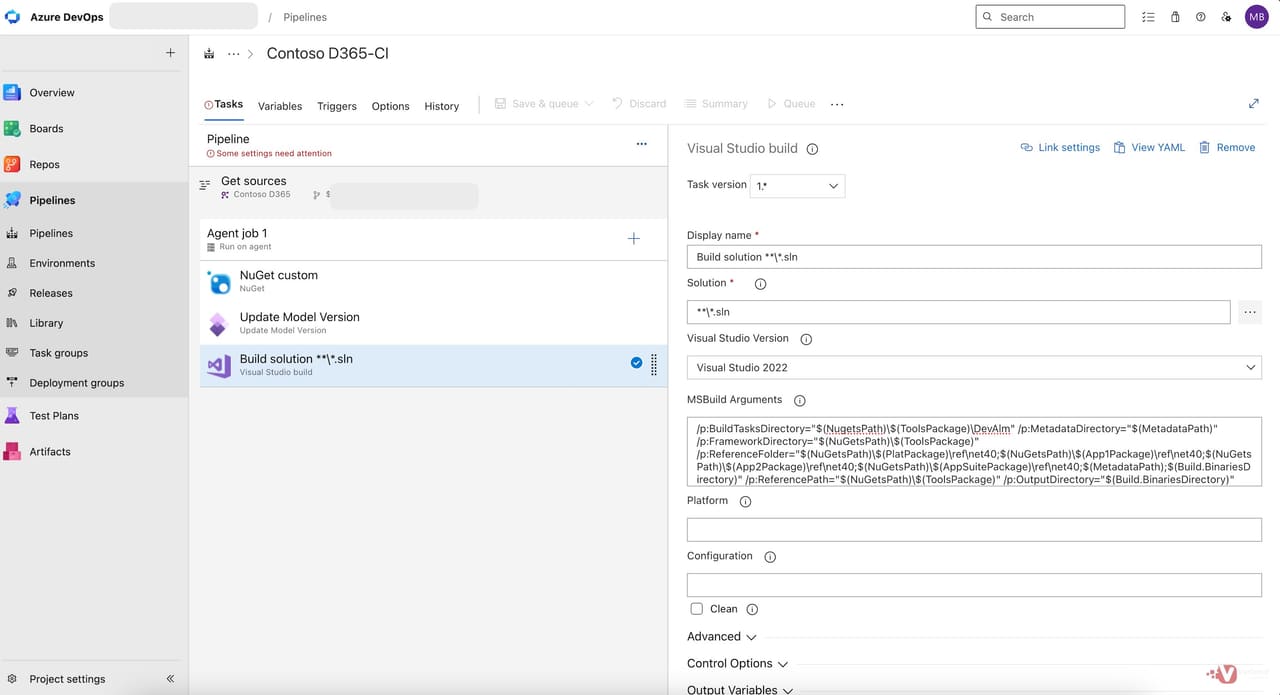The width and height of the screenshot is (1280, 695).
Task: Click the Overview sidebar icon
Action: pyautogui.click(x=12, y=92)
